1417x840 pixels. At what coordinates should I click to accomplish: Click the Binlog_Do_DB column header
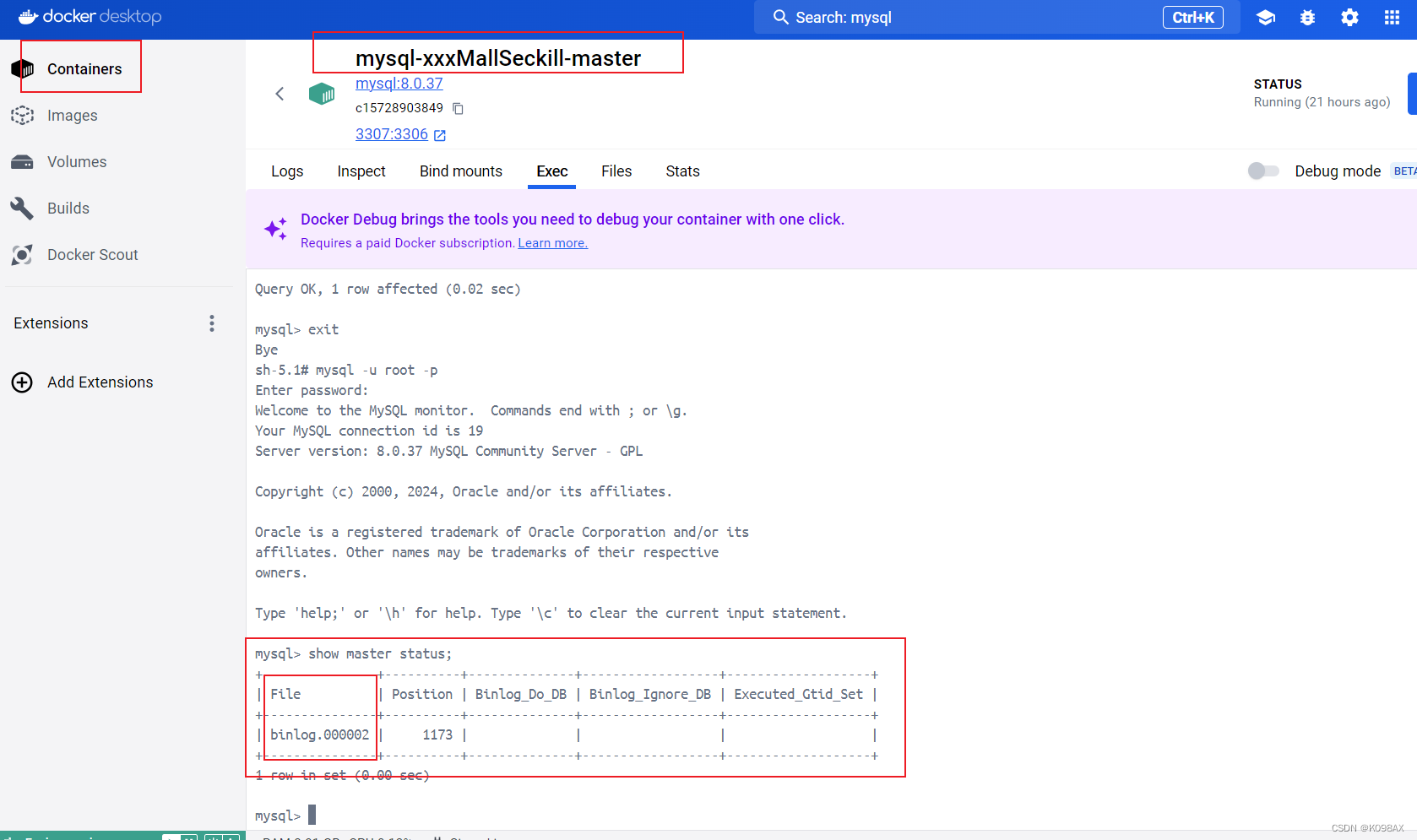pos(521,695)
